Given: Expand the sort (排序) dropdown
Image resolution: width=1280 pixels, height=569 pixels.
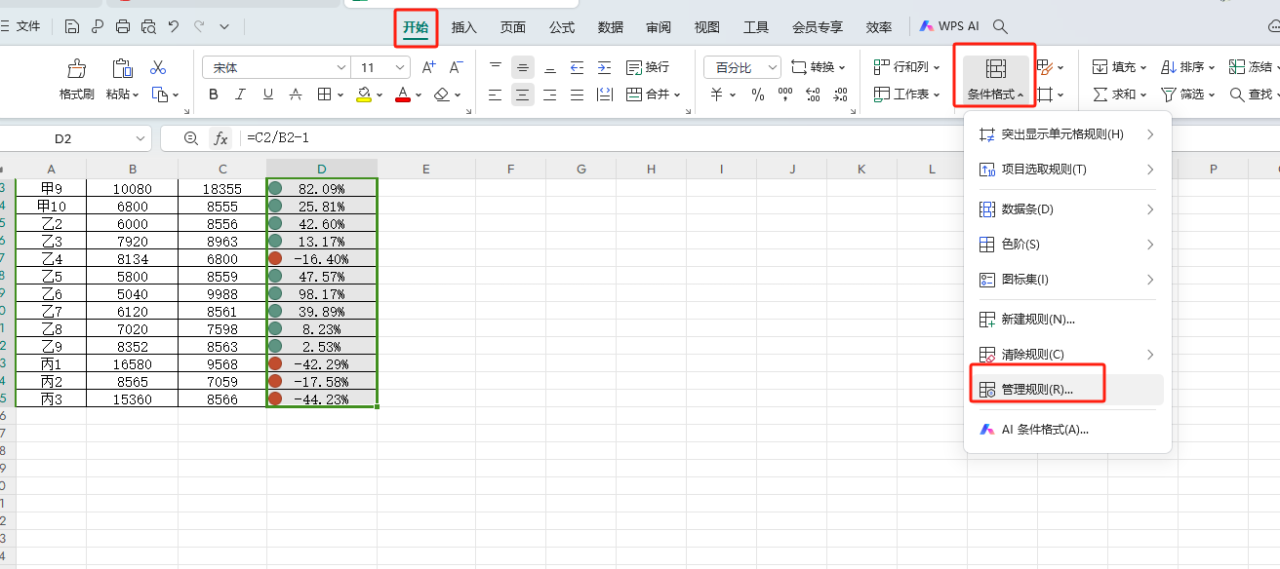Looking at the screenshot, I should click(1211, 67).
